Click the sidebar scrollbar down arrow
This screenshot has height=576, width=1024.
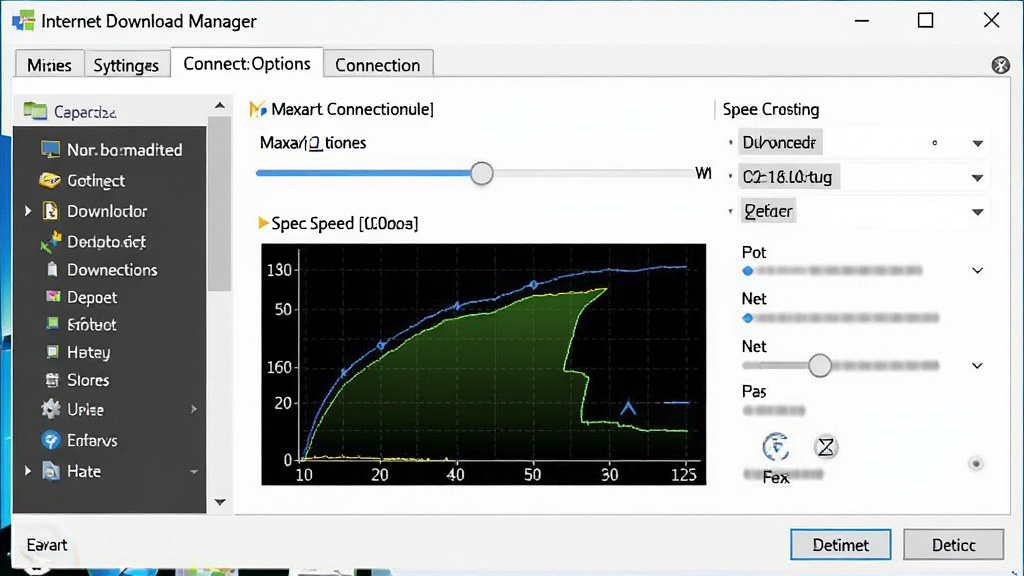pyautogui.click(x=220, y=502)
